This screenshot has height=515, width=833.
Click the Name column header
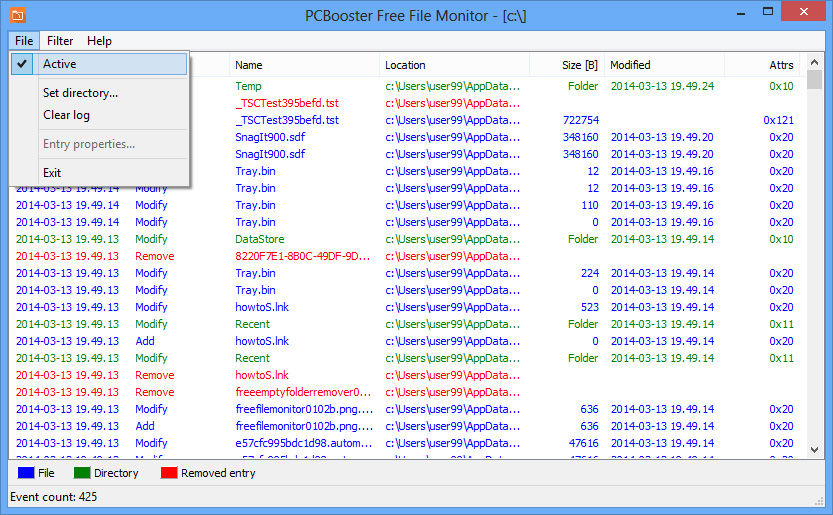point(304,65)
